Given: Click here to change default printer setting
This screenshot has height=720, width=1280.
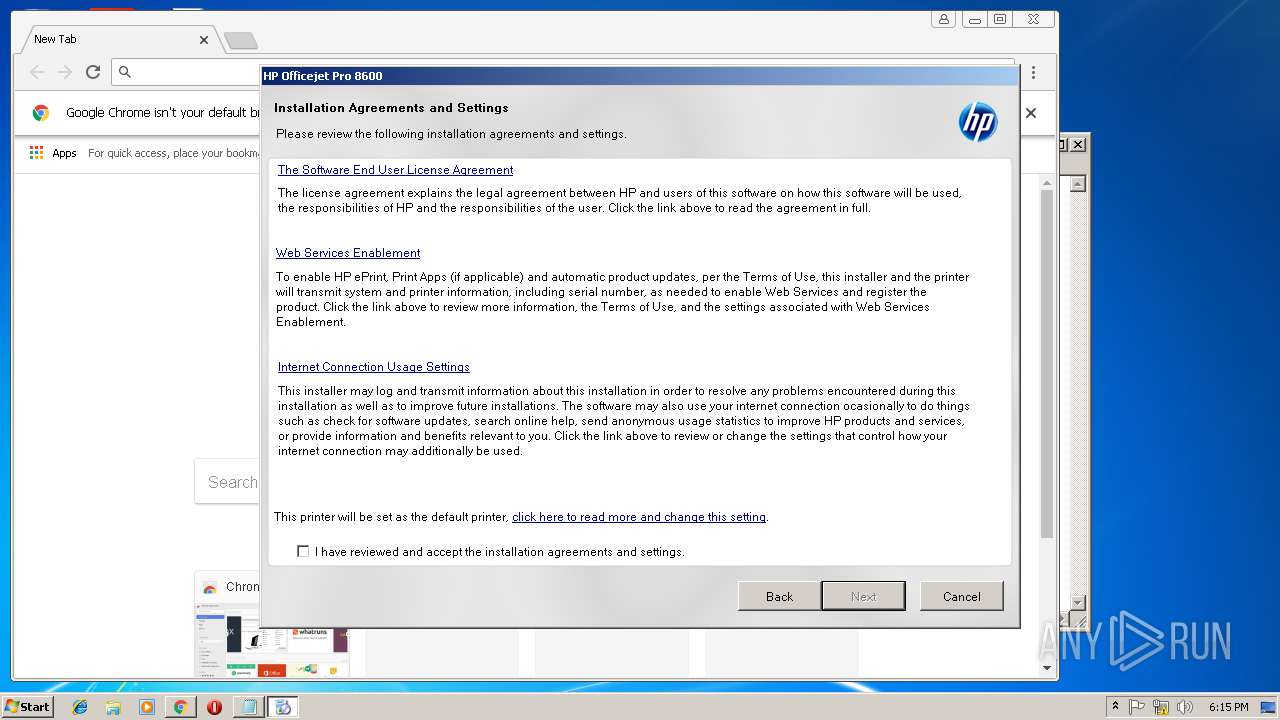Looking at the screenshot, I should click(639, 517).
